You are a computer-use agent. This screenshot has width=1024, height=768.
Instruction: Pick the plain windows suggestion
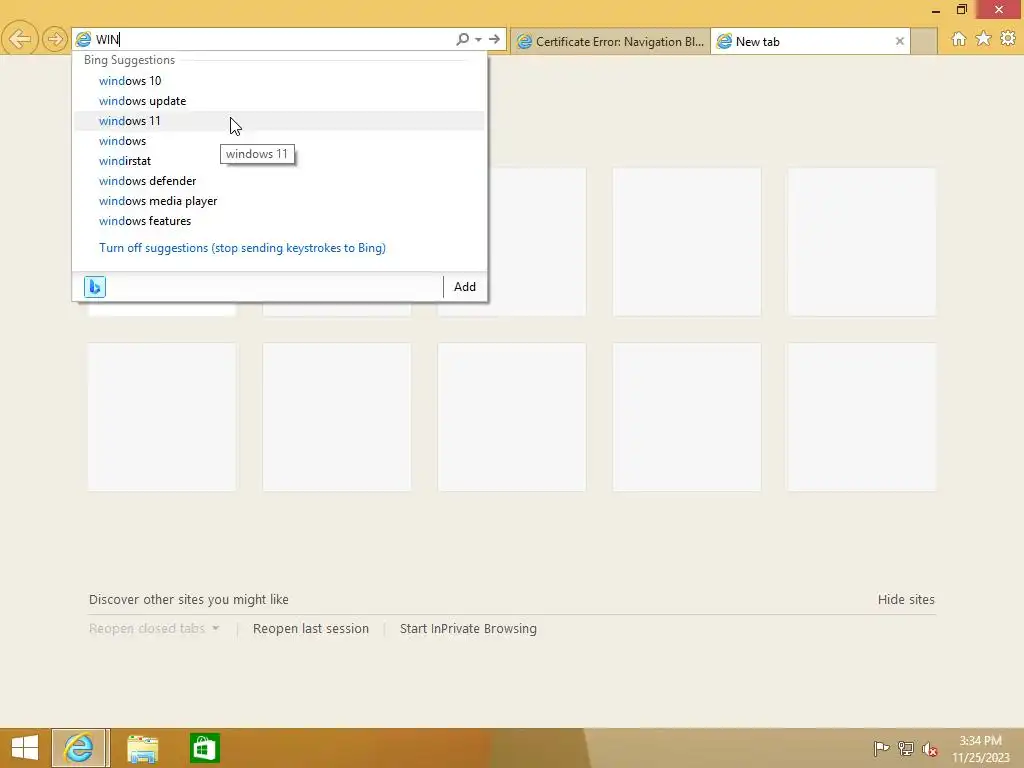point(279,140)
